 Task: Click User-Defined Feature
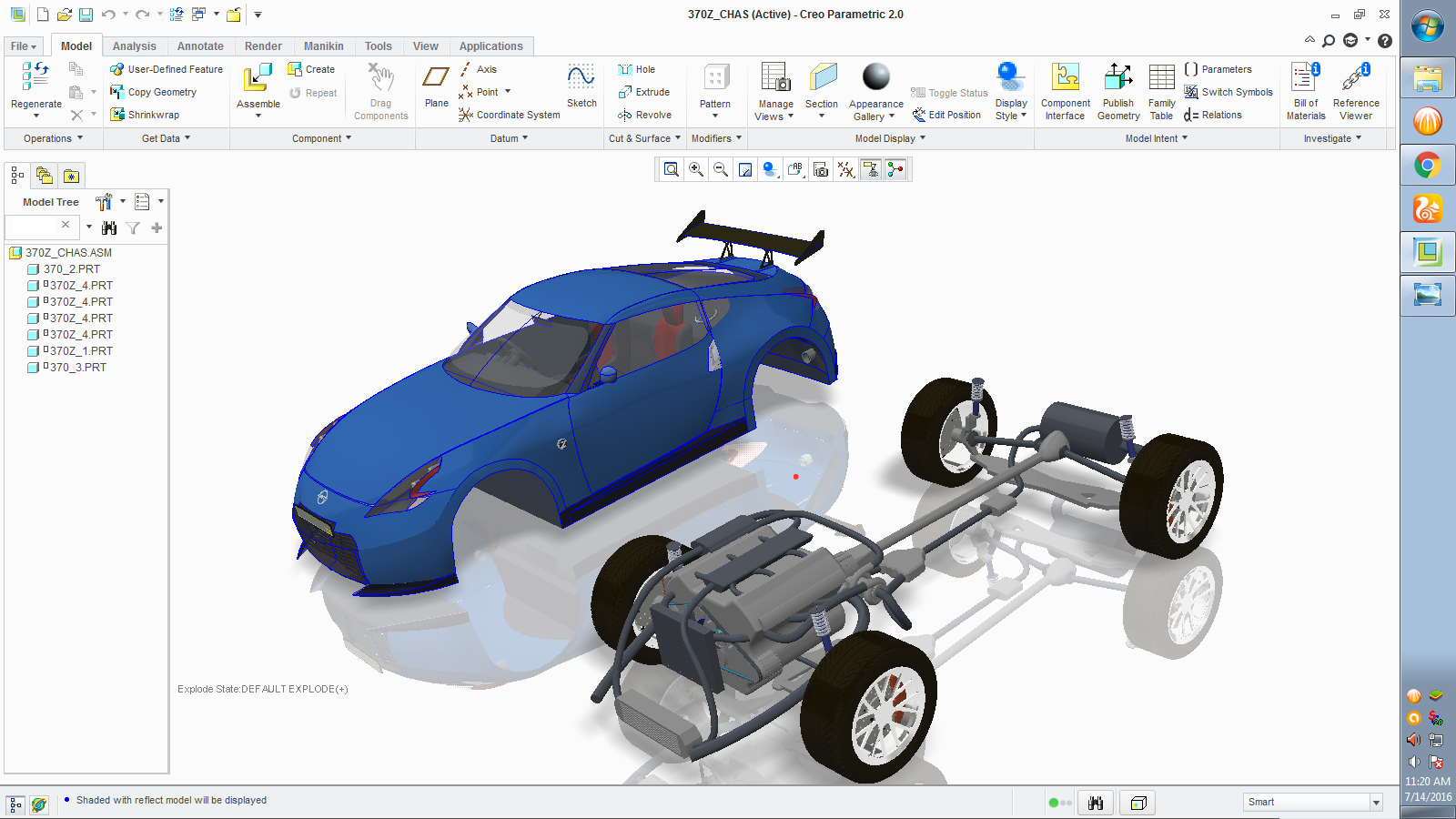pyautogui.click(x=167, y=69)
